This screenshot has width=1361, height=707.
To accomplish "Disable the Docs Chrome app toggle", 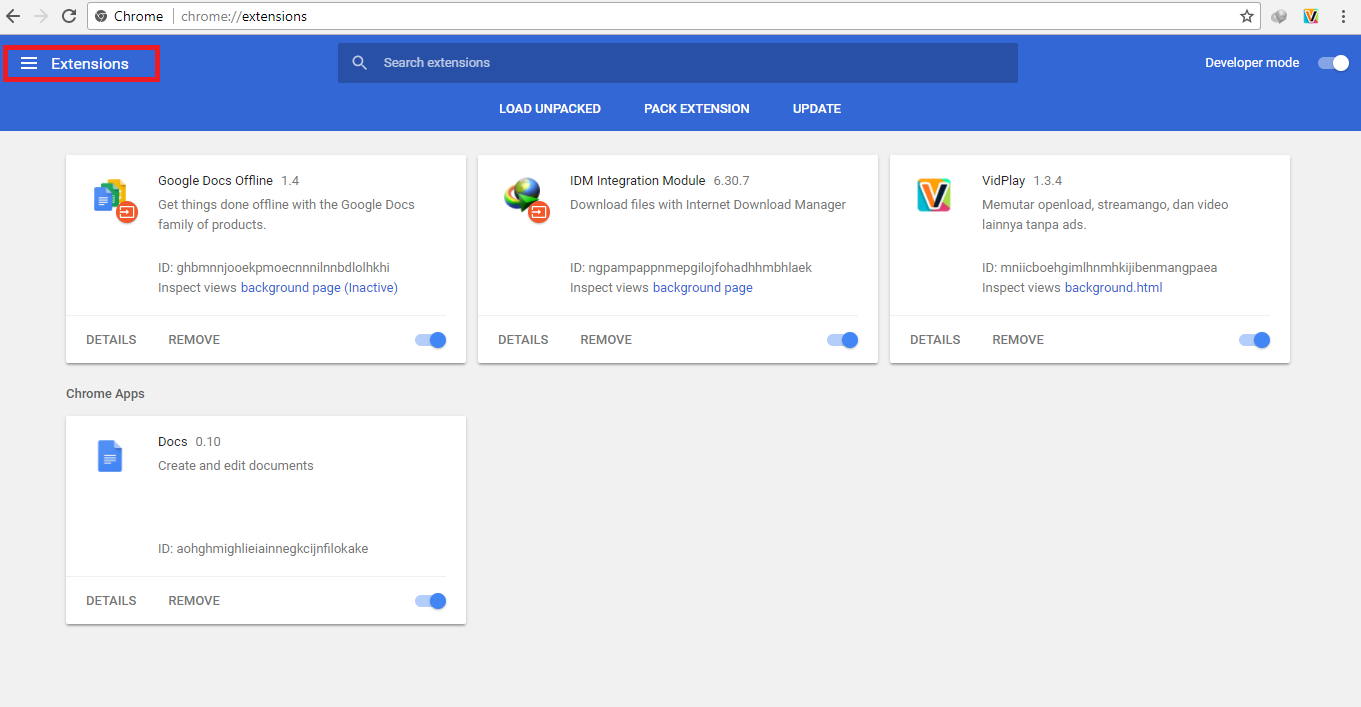I will click(x=429, y=600).
